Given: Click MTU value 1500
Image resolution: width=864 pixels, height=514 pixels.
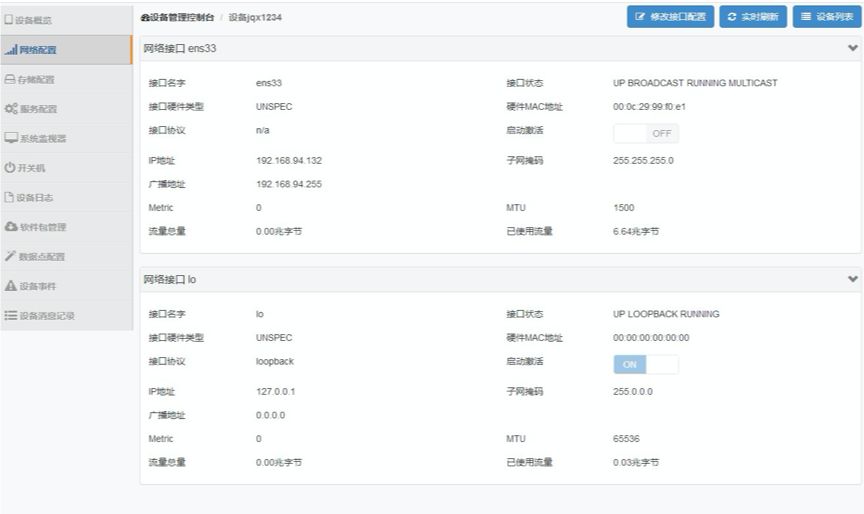Looking at the screenshot, I should [x=623, y=208].
